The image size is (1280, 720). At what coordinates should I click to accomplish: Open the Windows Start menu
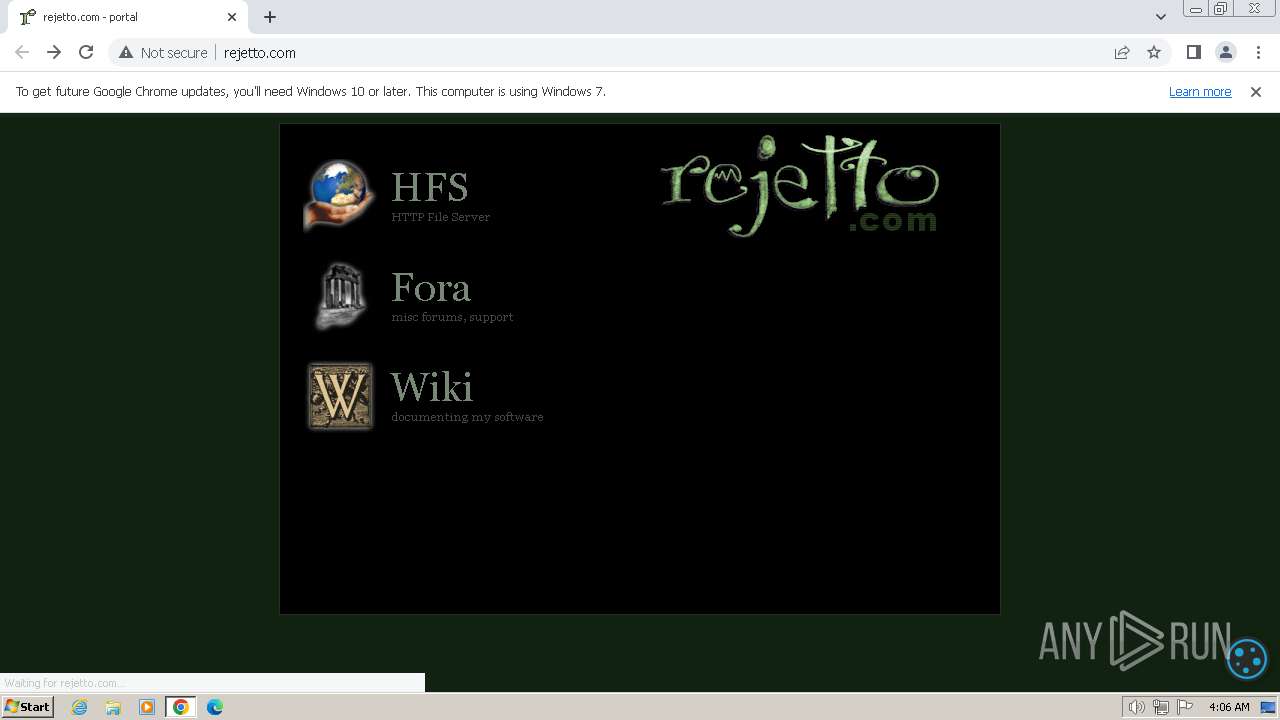click(28, 706)
